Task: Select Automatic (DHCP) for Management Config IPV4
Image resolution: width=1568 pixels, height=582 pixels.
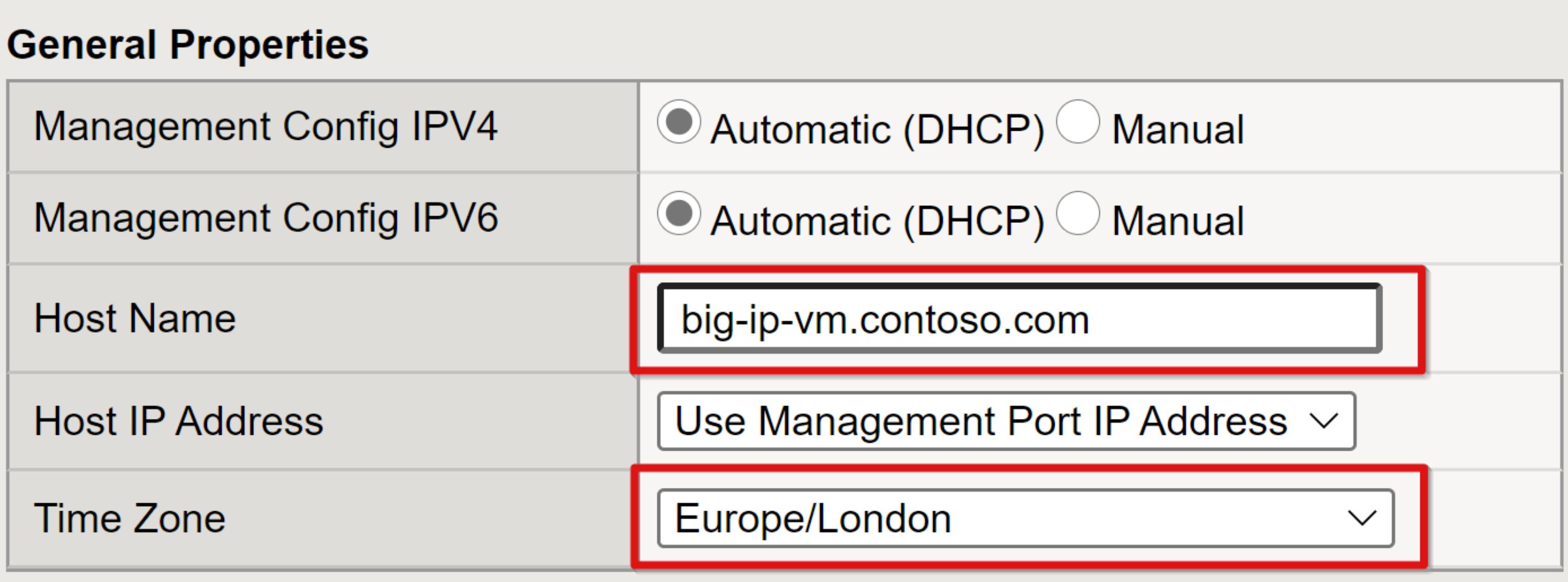Action: click(679, 122)
